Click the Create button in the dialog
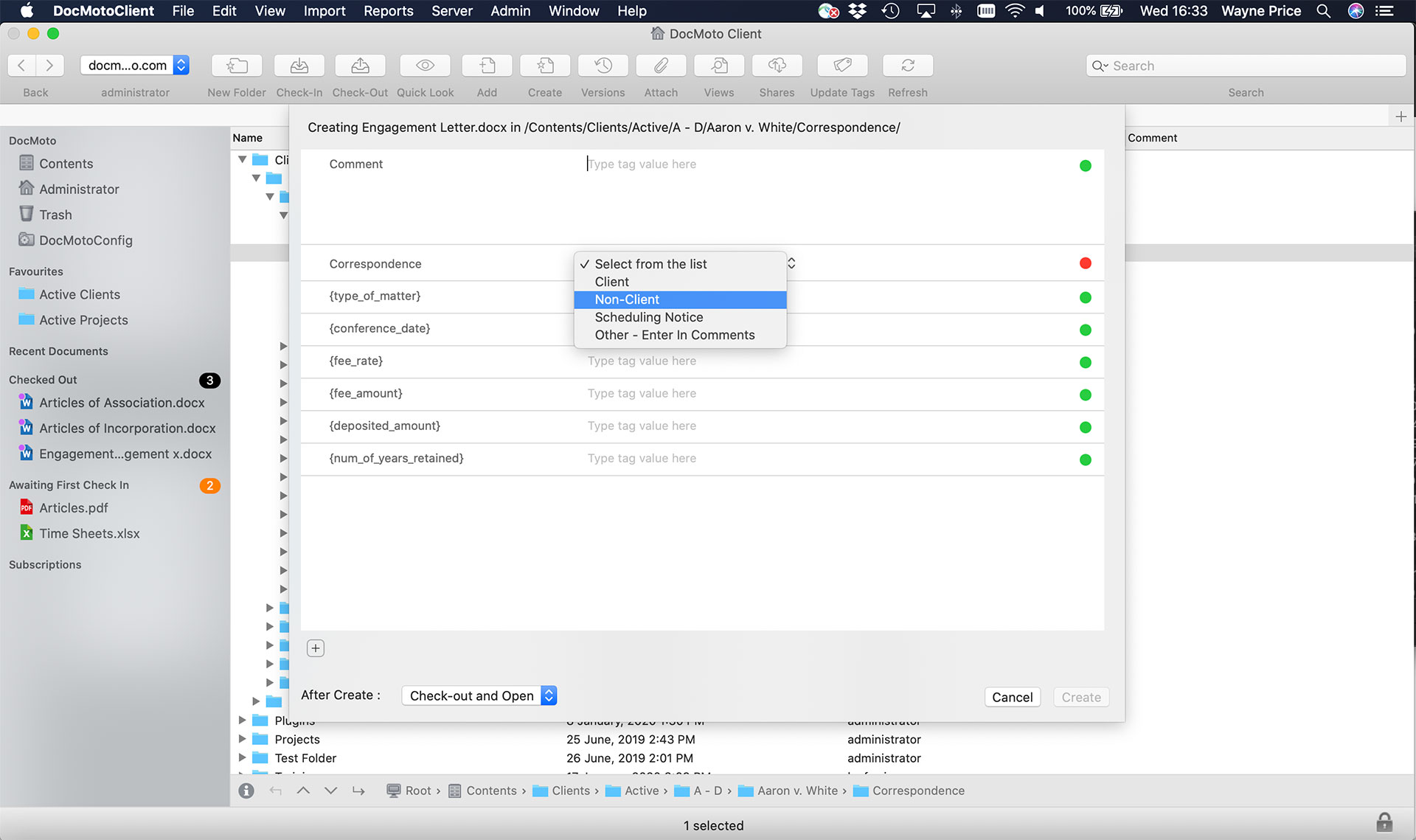Screen dimensions: 1416x840 [1081, 697]
